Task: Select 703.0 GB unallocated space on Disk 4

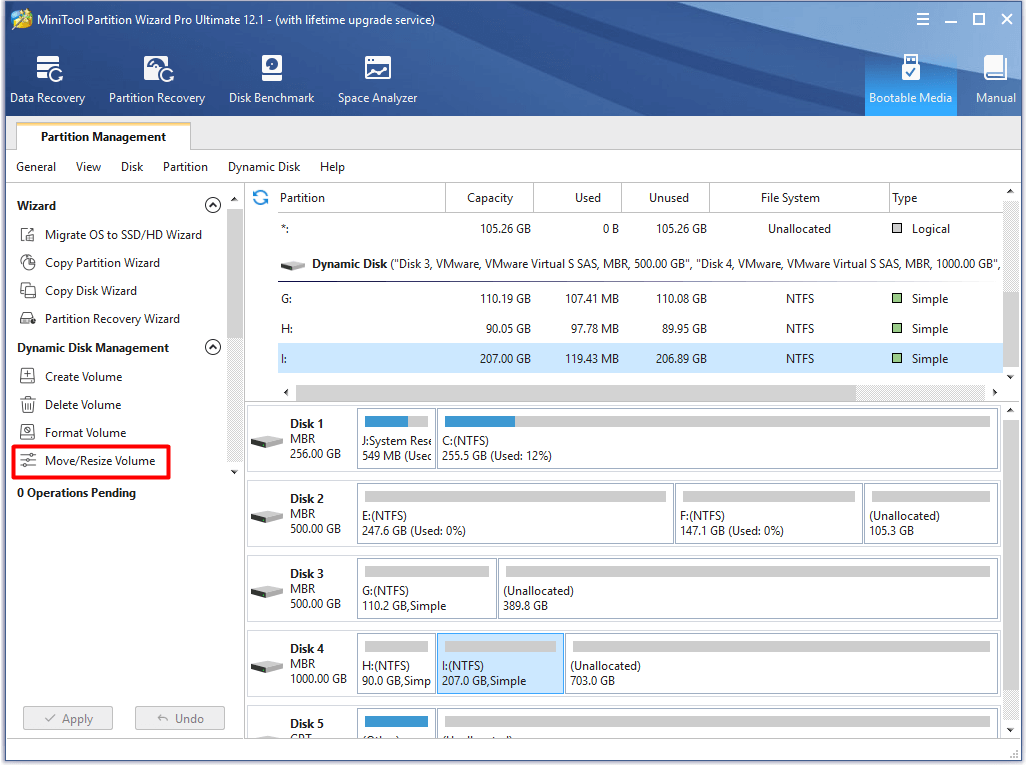Action: click(781, 664)
